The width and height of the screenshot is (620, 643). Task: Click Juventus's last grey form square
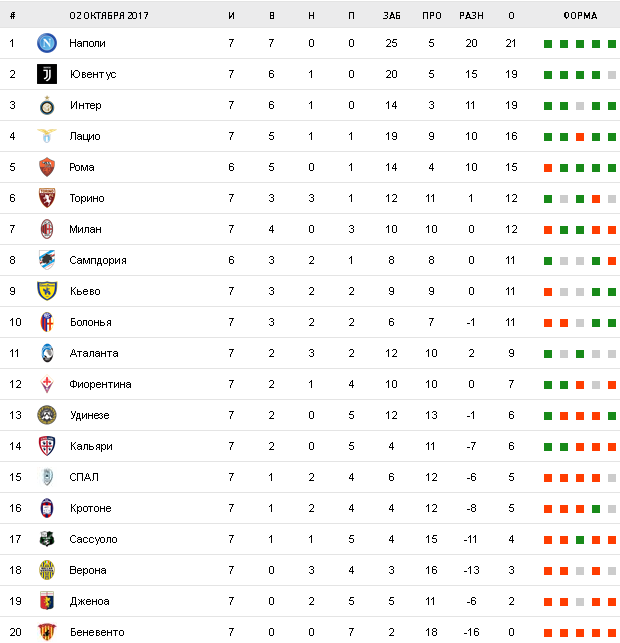coord(611,75)
